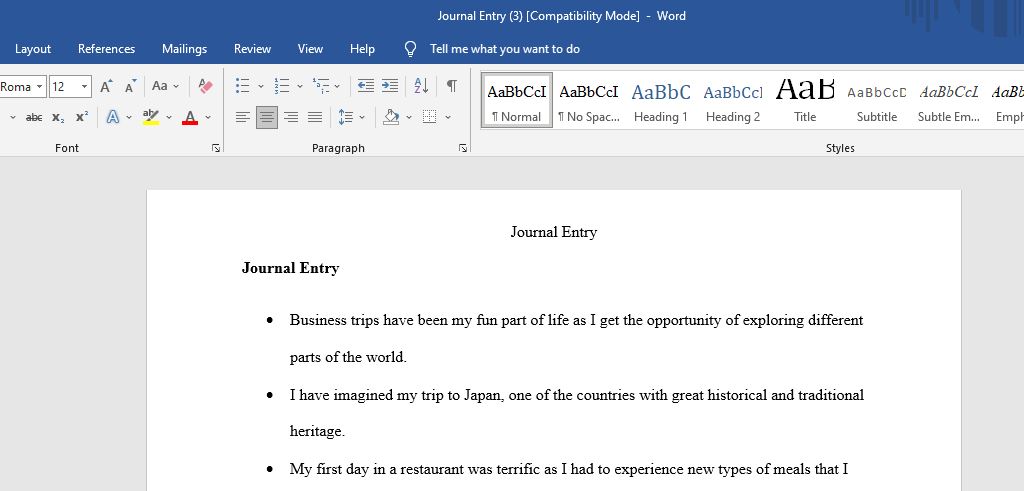1024x491 pixels.
Task: Align text right
Action: coord(291,118)
